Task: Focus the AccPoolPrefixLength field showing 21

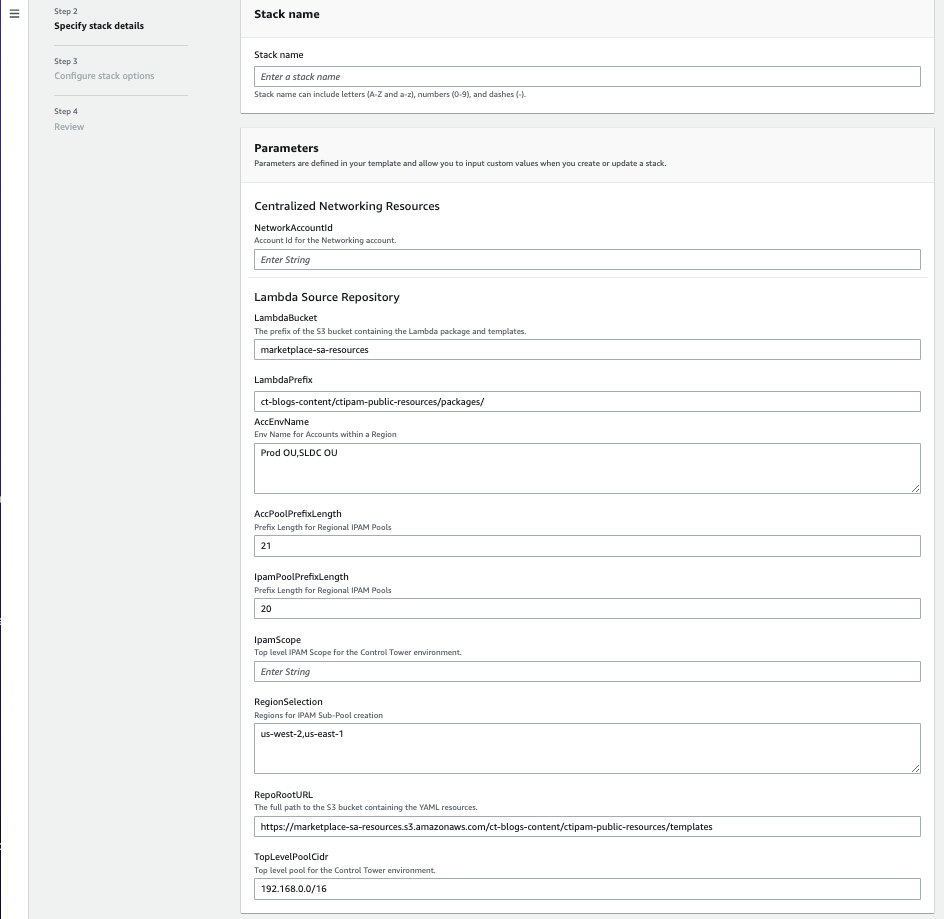Action: pyautogui.click(x=587, y=545)
